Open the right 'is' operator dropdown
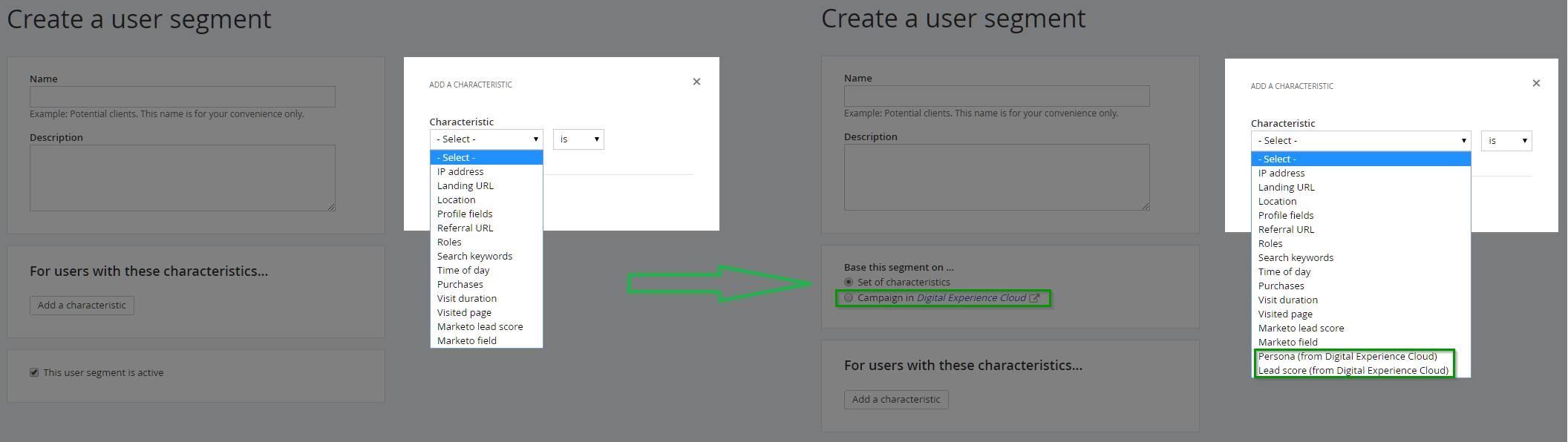 click(1506, 141)
